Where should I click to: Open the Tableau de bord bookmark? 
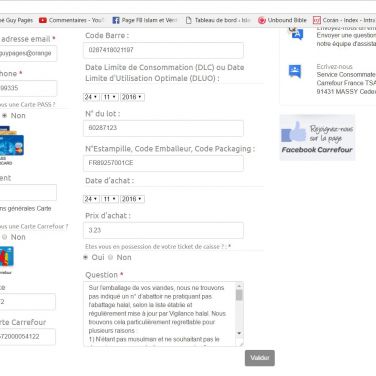click(218, 20)
